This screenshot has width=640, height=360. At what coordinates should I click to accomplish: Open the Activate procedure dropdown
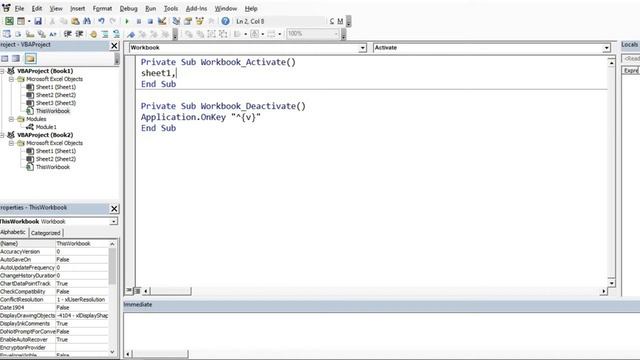point(606,48)
